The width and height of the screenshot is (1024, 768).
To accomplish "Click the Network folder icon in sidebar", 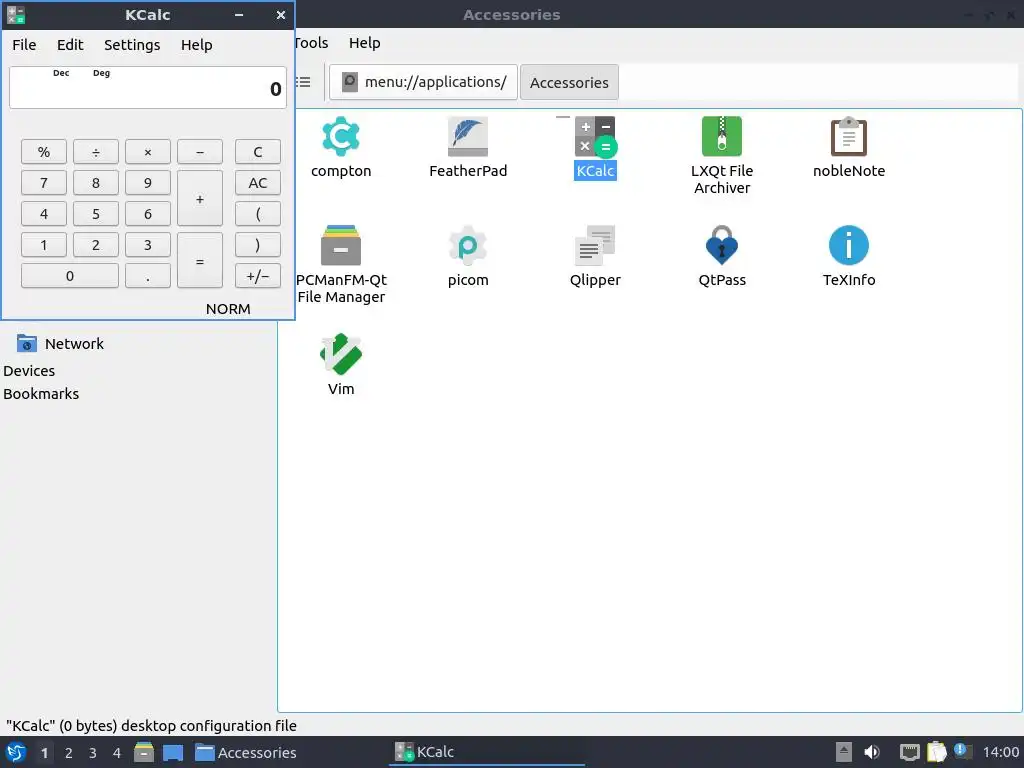I will pos(27,343).
